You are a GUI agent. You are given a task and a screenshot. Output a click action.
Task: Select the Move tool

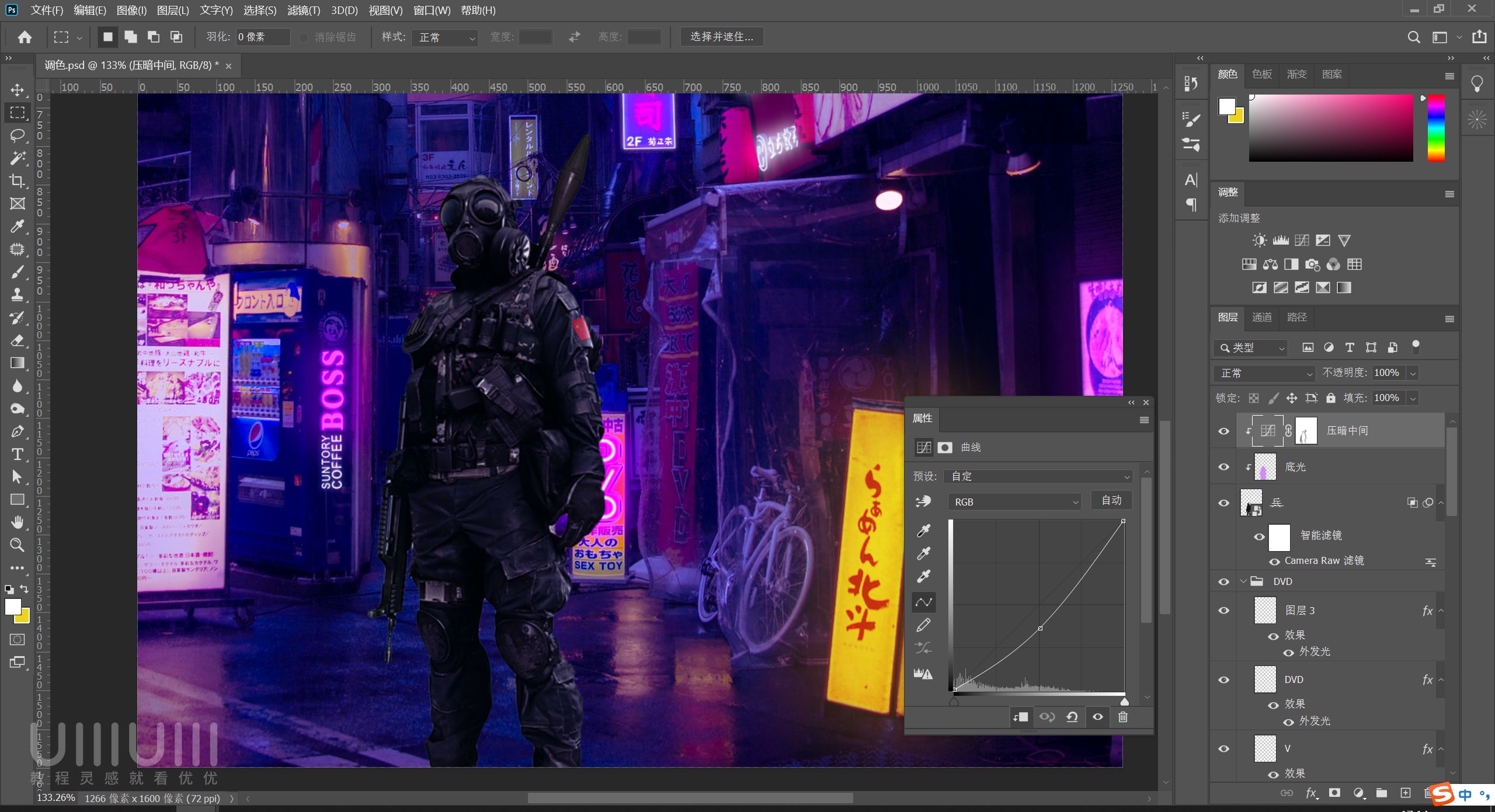point(18,90)
